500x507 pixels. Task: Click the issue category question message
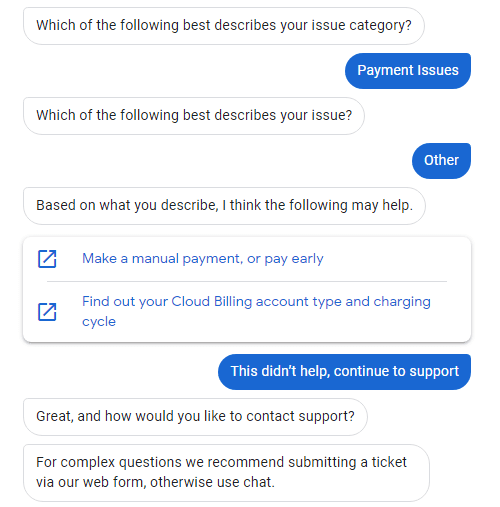(x=224, y=26)
